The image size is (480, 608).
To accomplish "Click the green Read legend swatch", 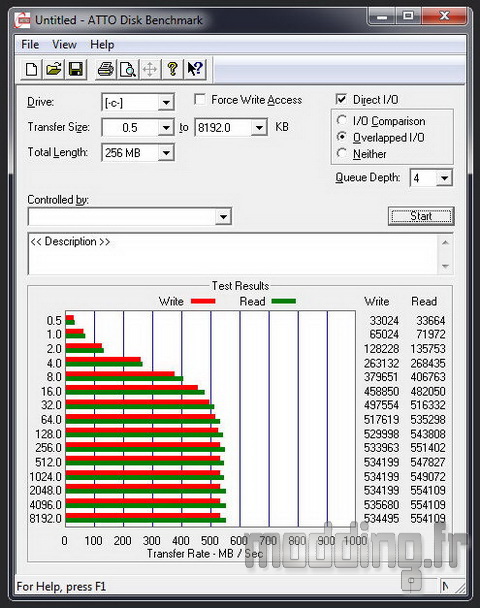I will (x=284, y=301).
